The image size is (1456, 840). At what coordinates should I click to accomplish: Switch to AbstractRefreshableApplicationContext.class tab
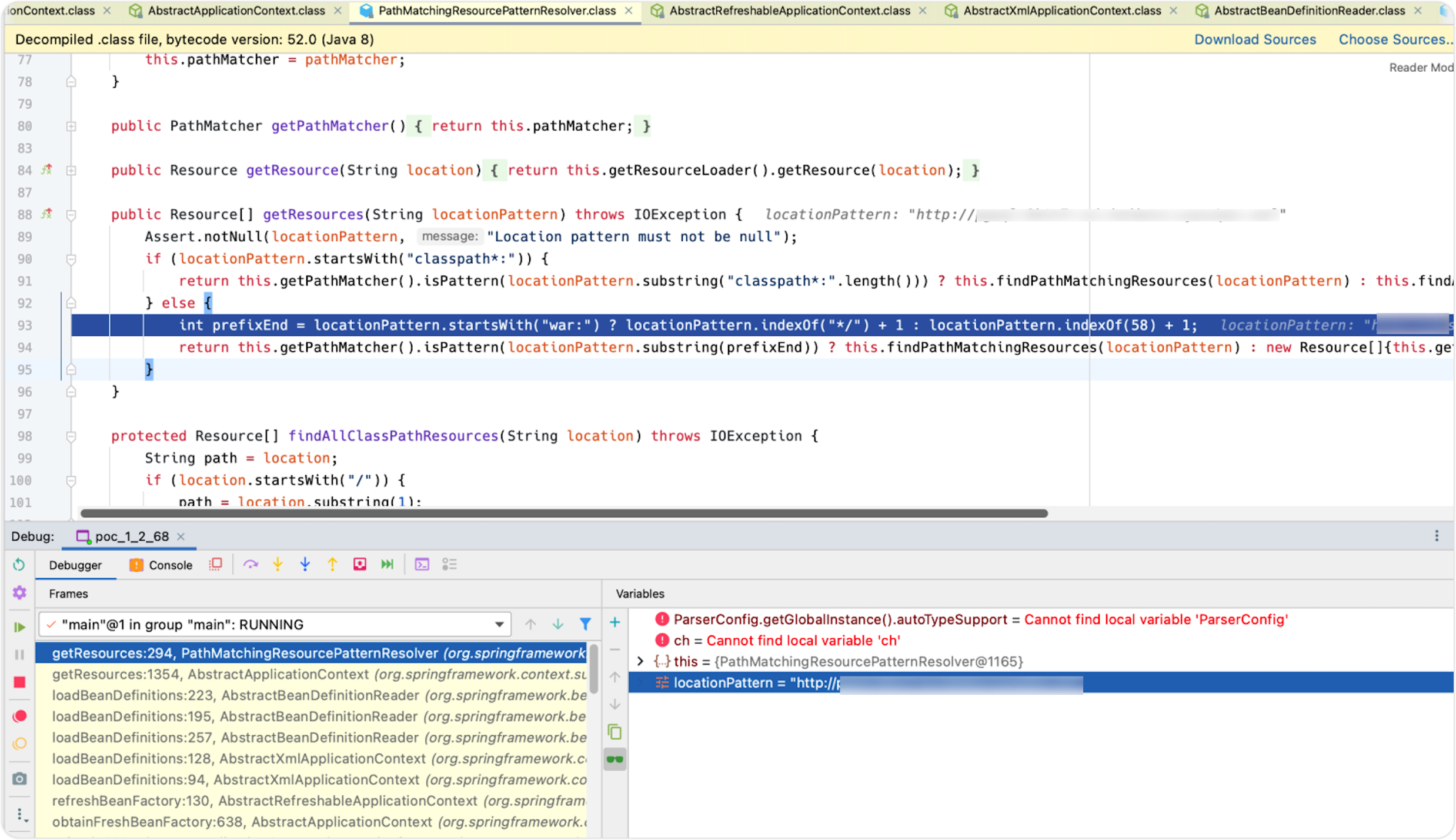point(789,11)
